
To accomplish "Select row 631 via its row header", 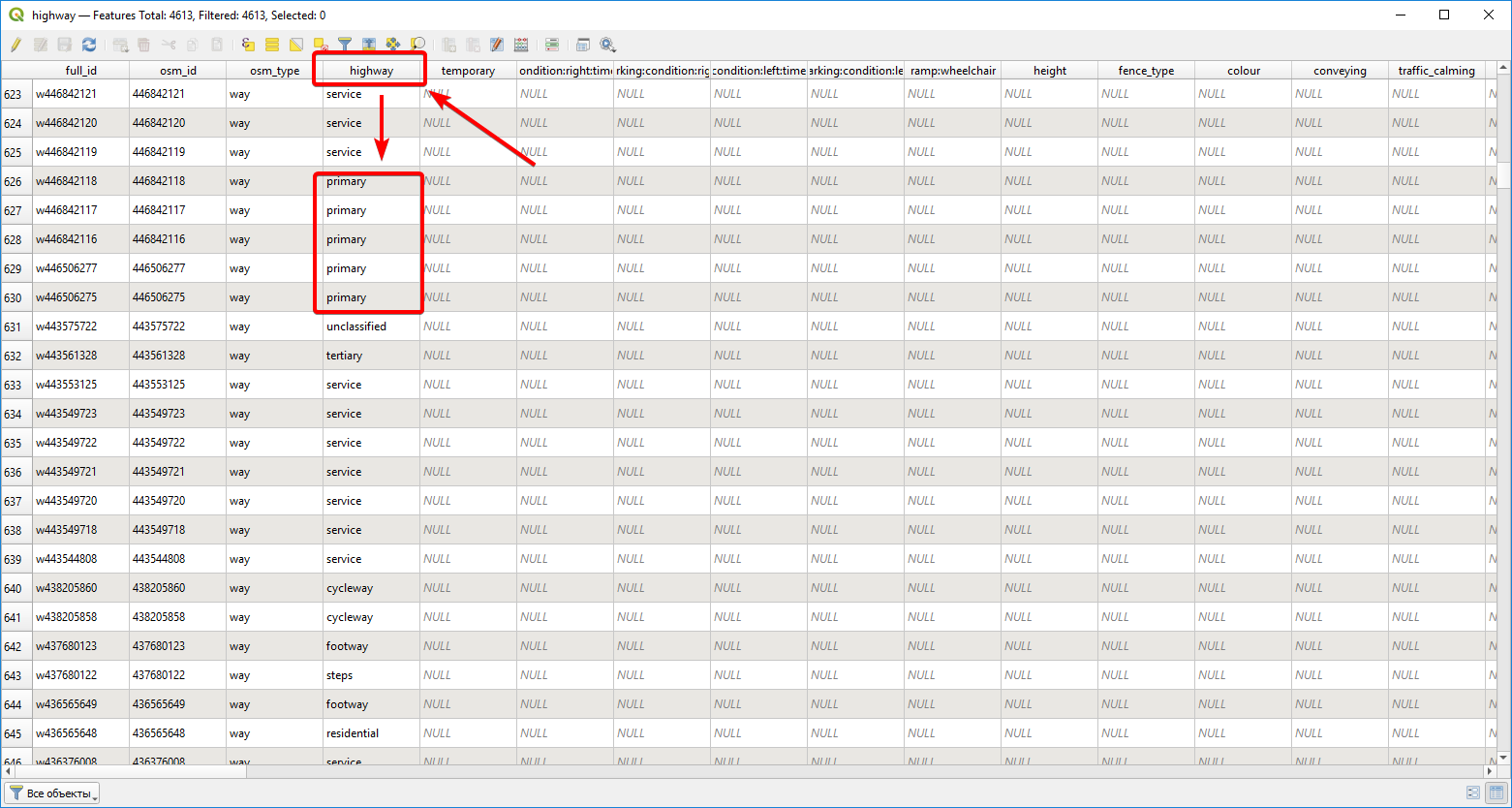I will [14, 327].
